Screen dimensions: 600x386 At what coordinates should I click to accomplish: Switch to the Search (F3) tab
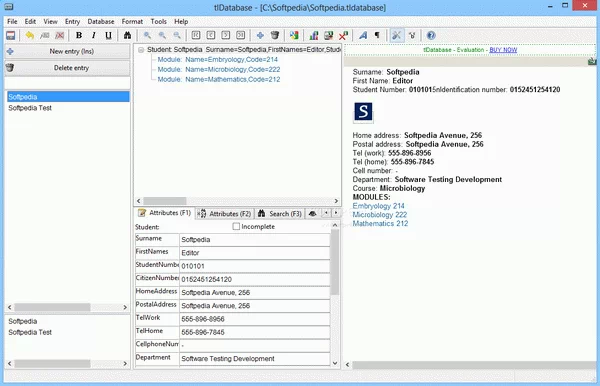[280, 214]
